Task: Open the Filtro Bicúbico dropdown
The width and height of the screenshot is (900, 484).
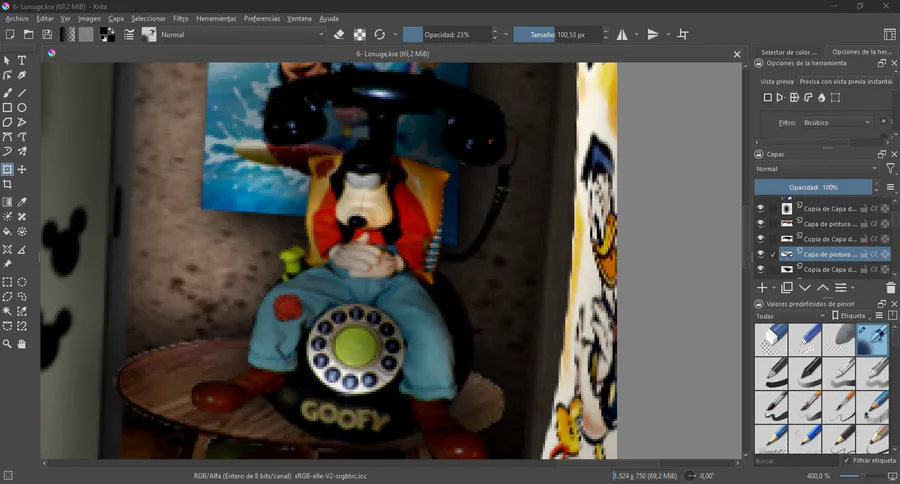Action: (837, 122)
